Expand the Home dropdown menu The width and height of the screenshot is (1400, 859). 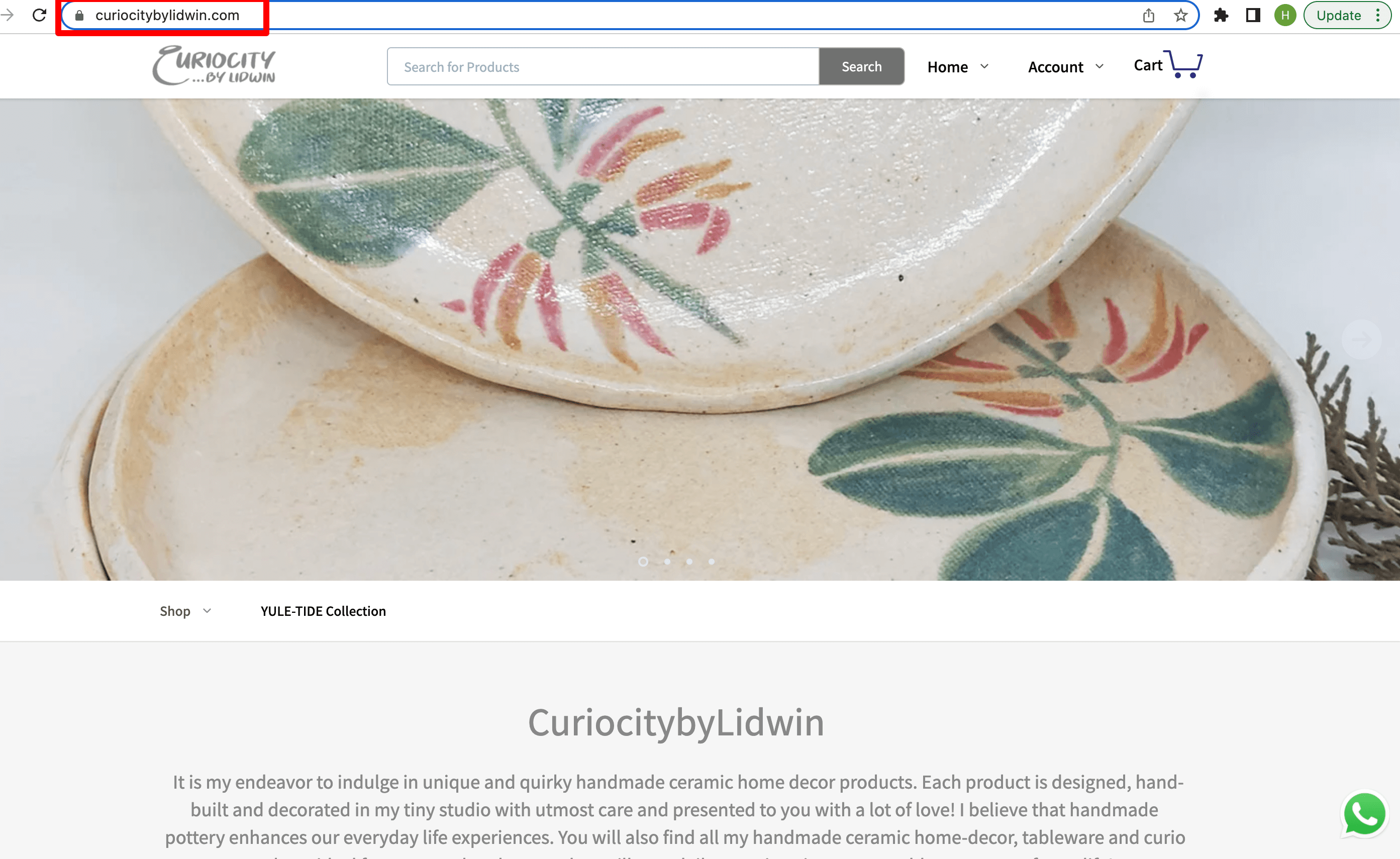click(x=957, y=67)
